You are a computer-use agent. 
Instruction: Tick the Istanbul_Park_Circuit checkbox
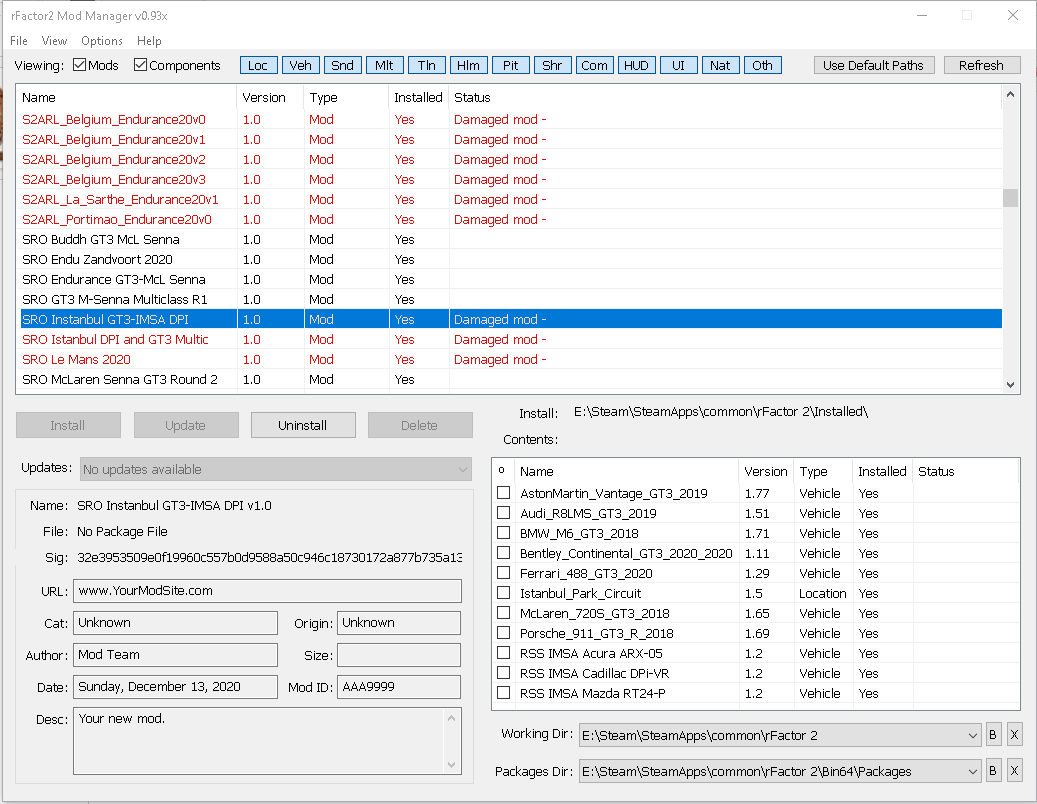pos(503,592)
